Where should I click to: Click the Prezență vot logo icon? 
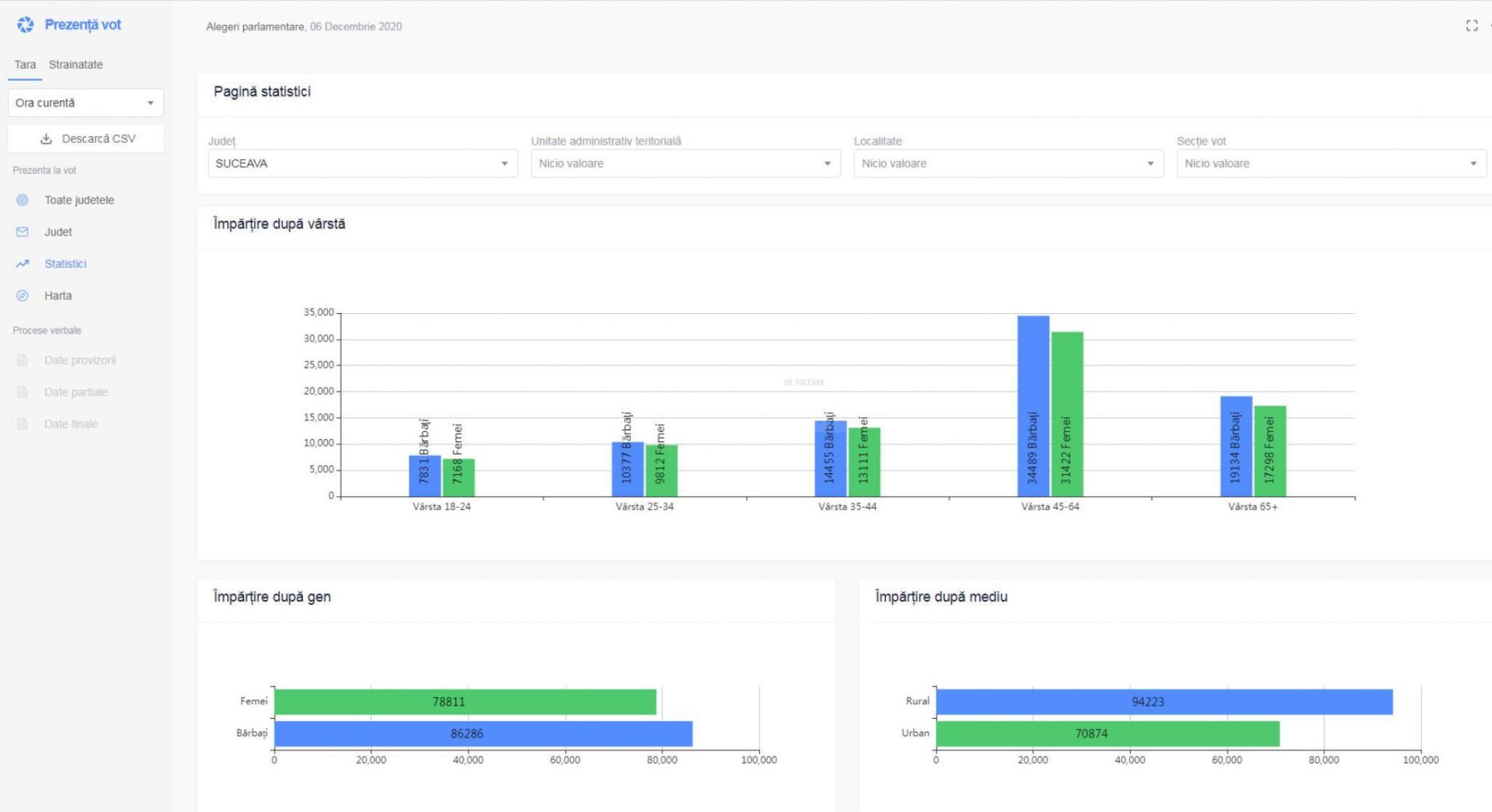(25, 25)
